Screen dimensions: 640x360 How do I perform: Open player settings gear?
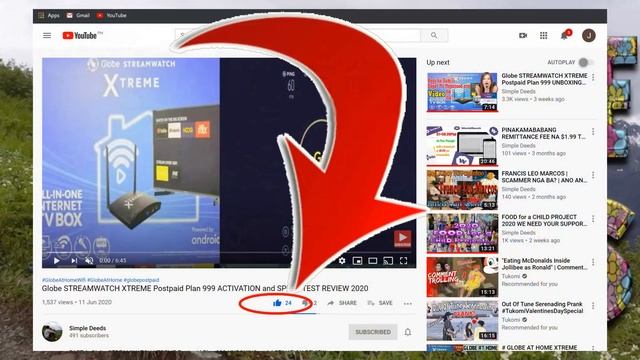point(342,260)
